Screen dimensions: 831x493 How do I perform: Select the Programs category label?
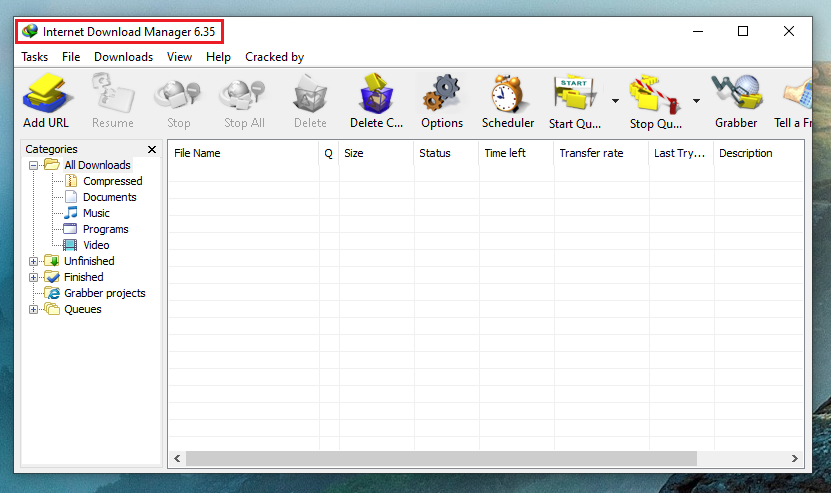coord(105,229)
